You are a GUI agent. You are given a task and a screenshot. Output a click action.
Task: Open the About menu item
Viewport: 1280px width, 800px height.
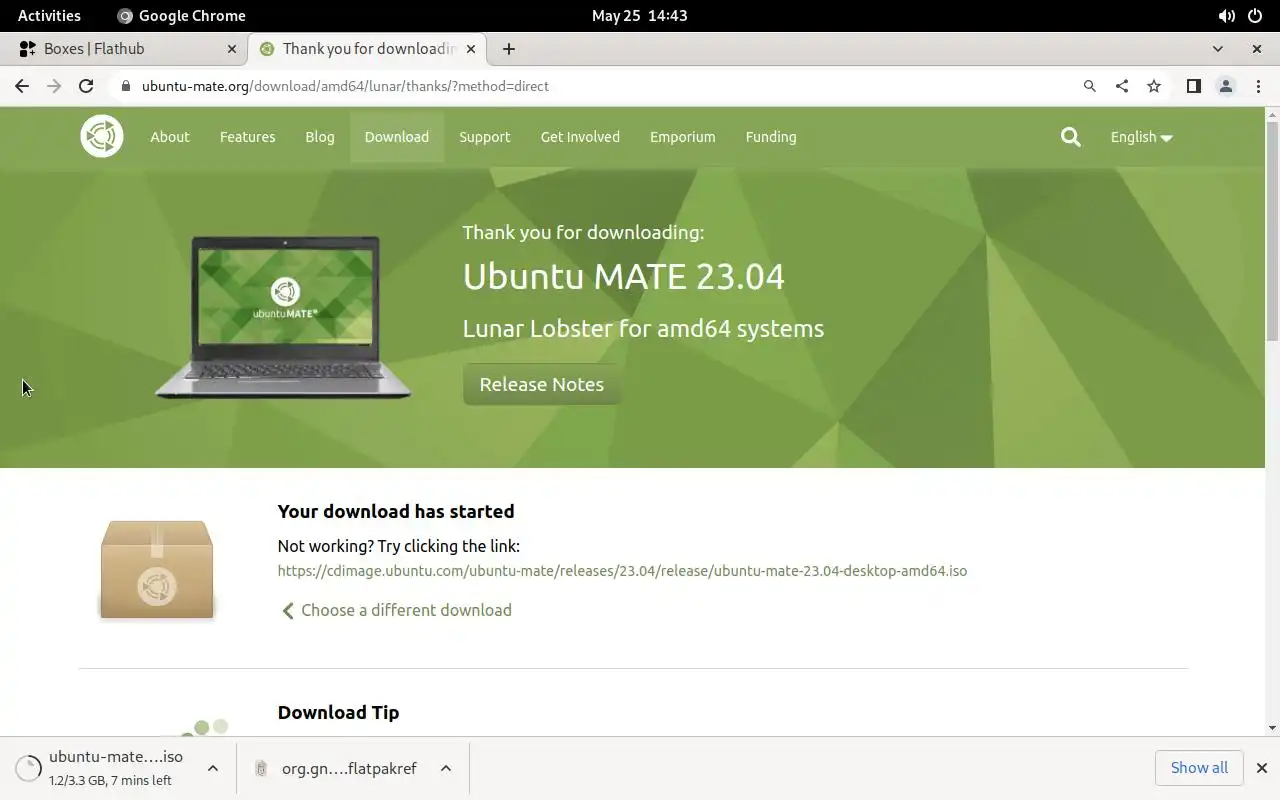170,137
